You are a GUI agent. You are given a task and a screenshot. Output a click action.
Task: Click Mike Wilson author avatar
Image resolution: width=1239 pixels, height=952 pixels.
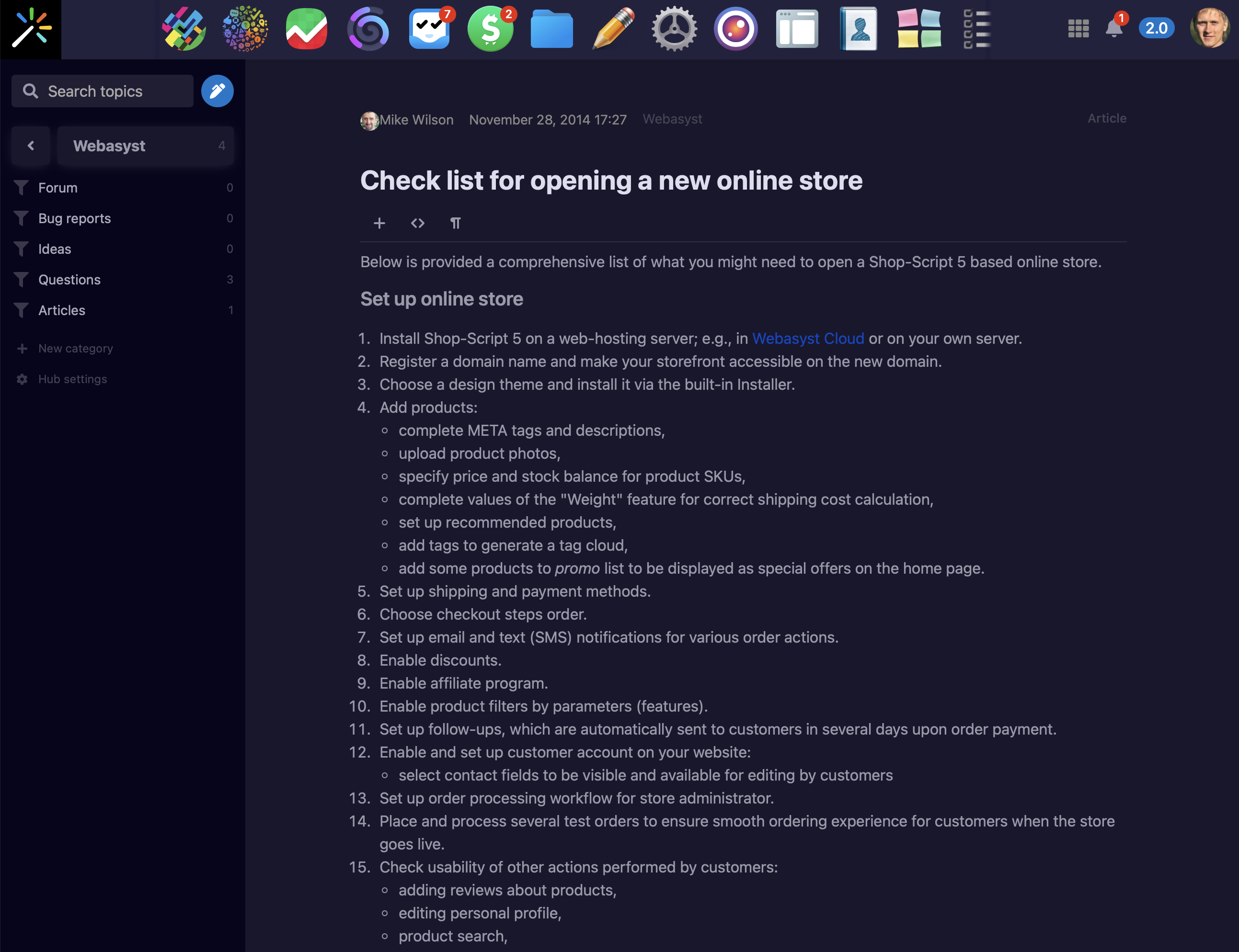369,121
